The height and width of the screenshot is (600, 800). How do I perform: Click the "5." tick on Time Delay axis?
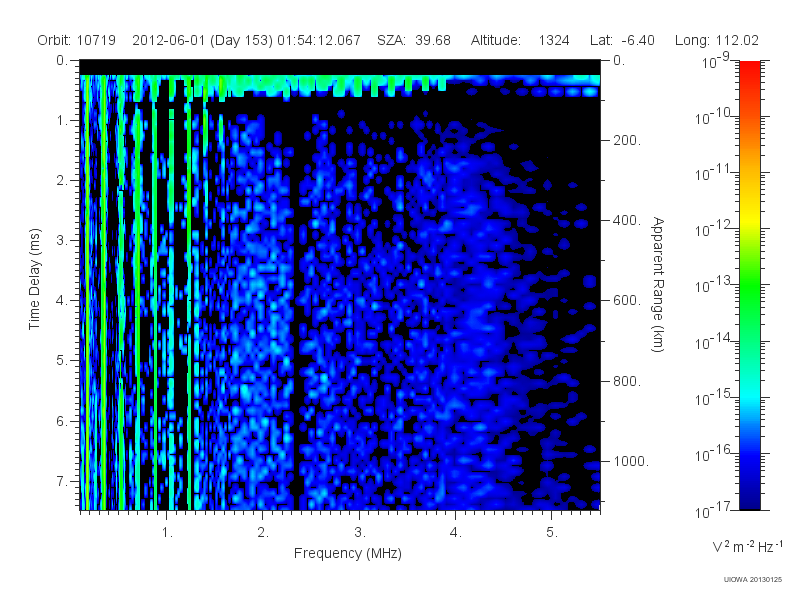[62, 361]
